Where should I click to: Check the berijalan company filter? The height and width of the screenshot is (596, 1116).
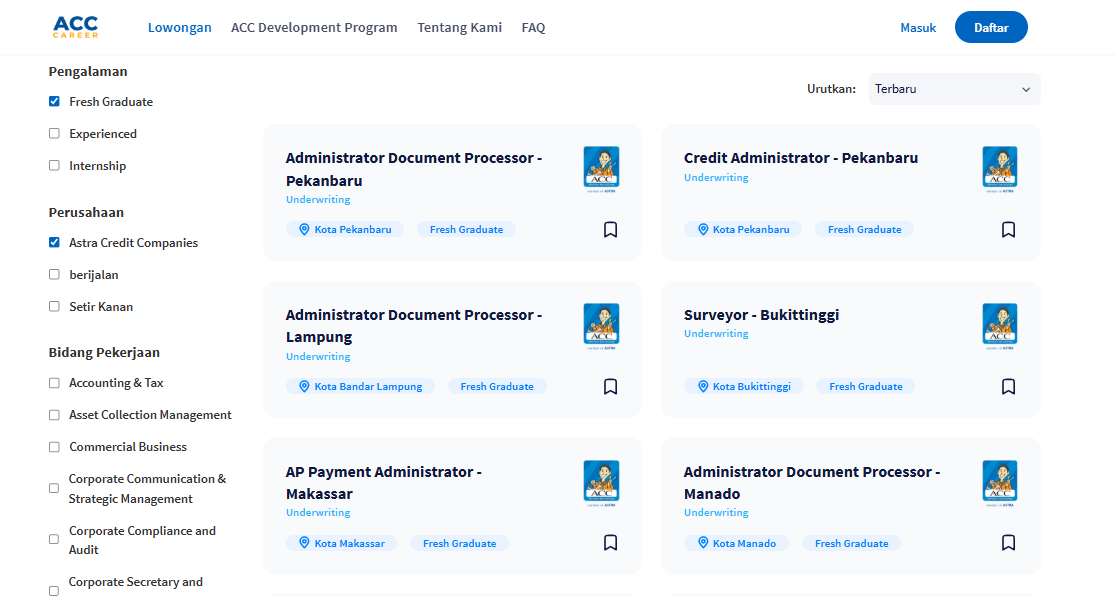[54, 275]
